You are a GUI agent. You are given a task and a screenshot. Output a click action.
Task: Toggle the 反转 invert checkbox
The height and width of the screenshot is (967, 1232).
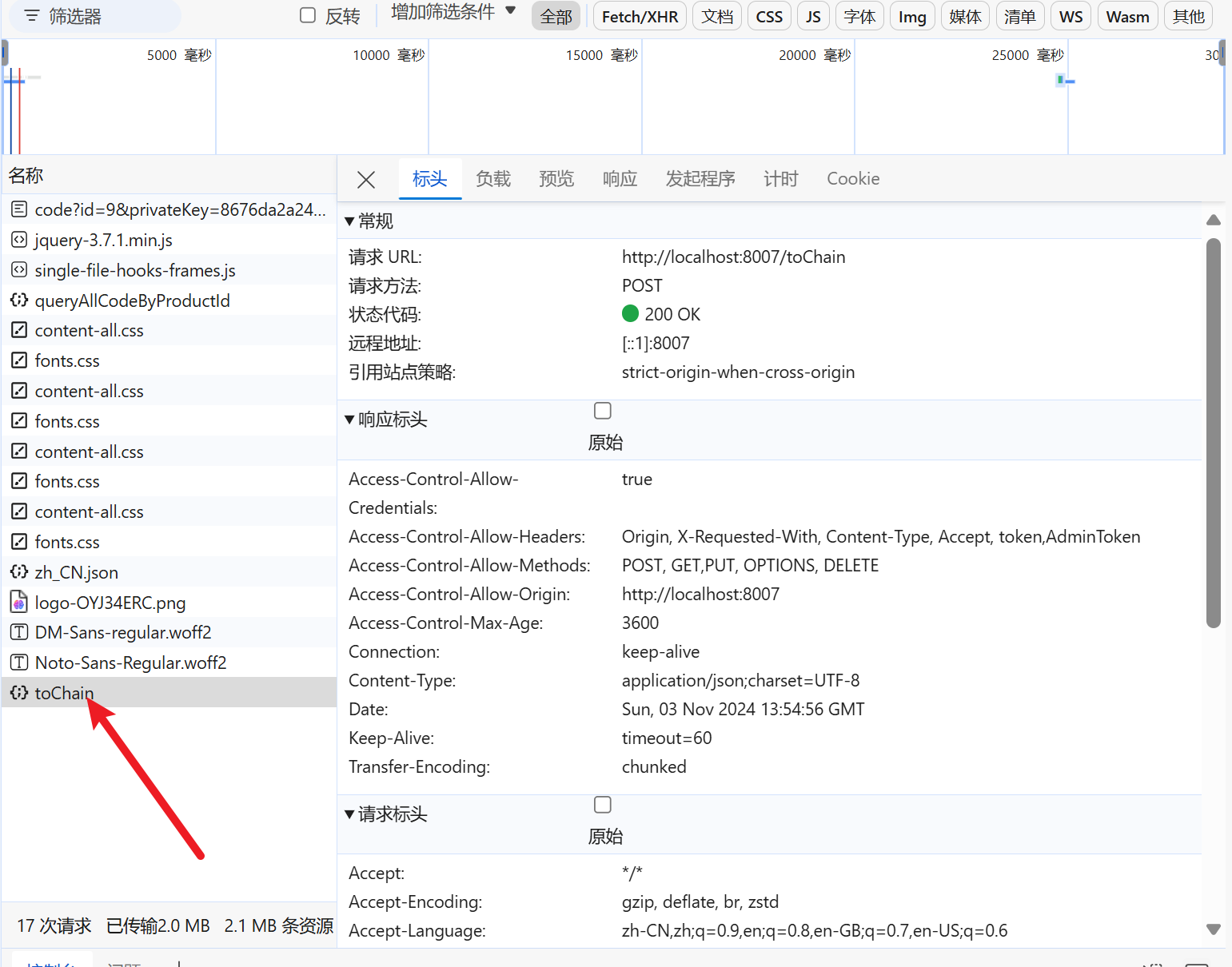click(x=308, y=15)
